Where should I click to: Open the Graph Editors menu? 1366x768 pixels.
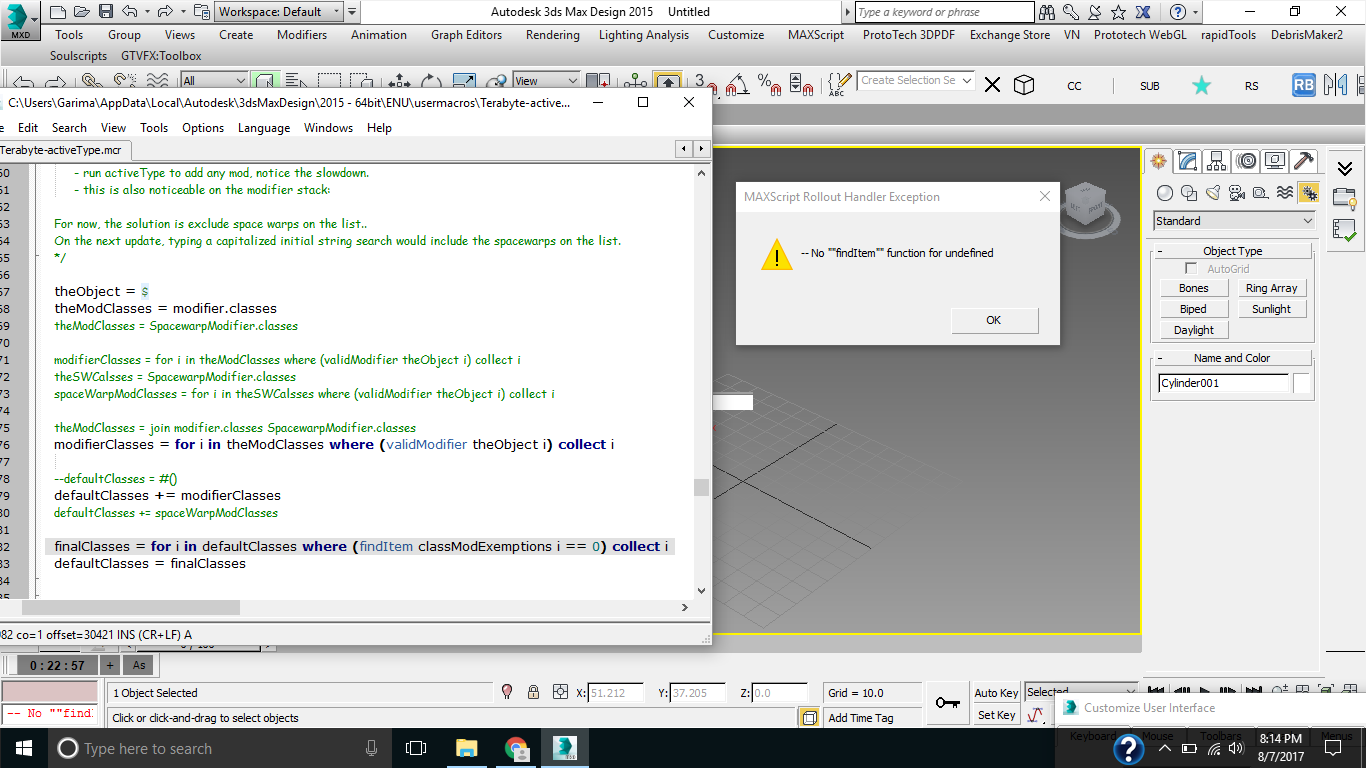(x=466, y=34)
